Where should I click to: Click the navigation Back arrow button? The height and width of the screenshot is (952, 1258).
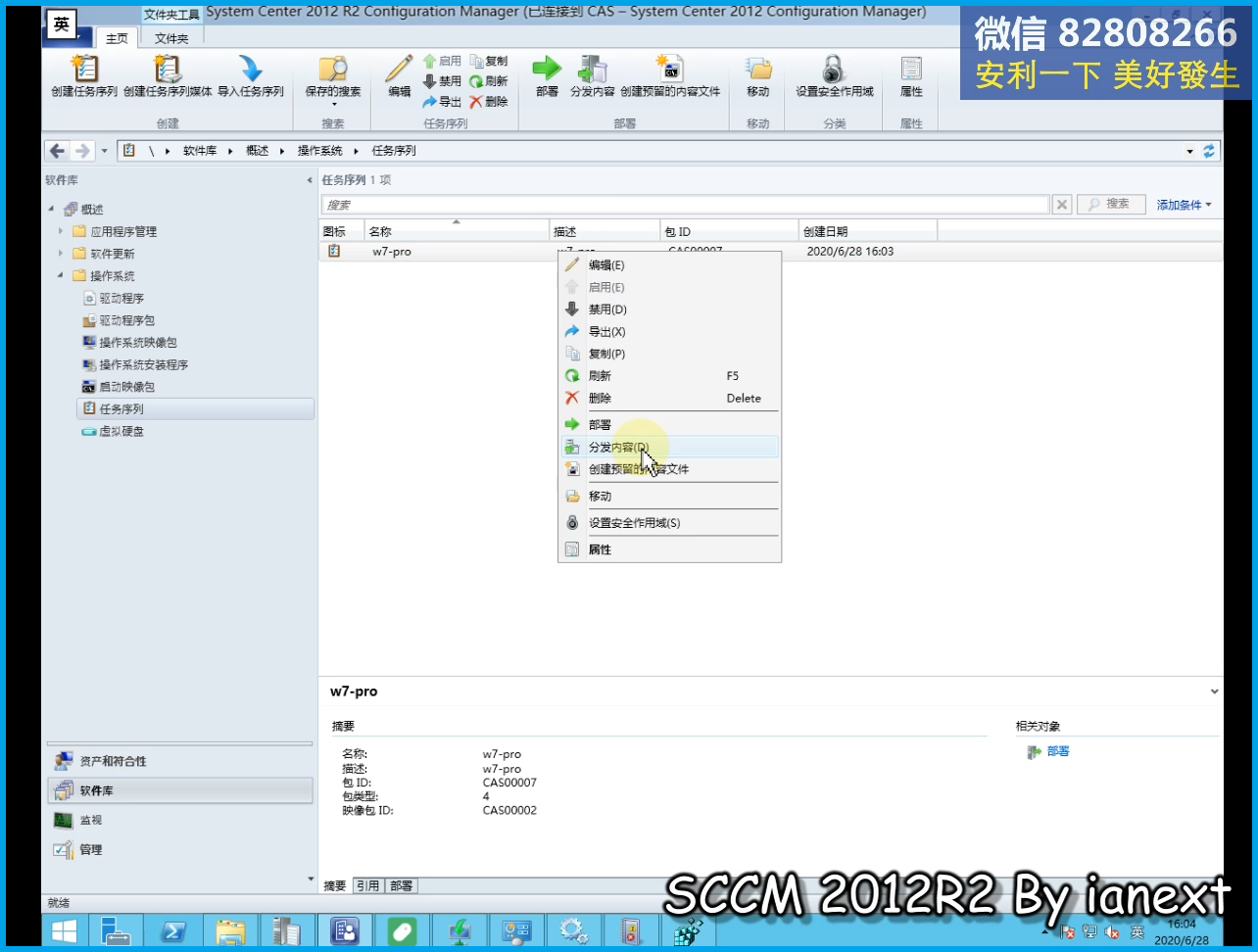57,151
